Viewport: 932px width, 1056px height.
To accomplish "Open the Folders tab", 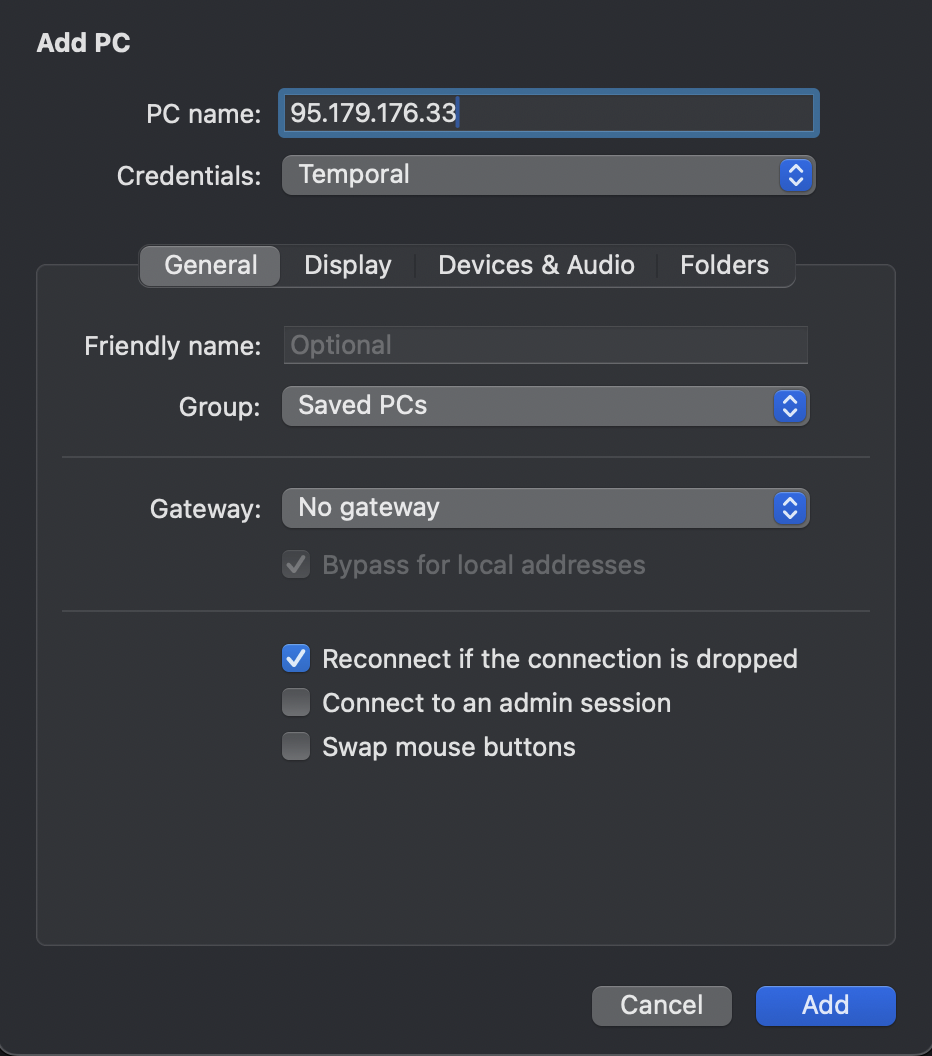I will [724, 266].
